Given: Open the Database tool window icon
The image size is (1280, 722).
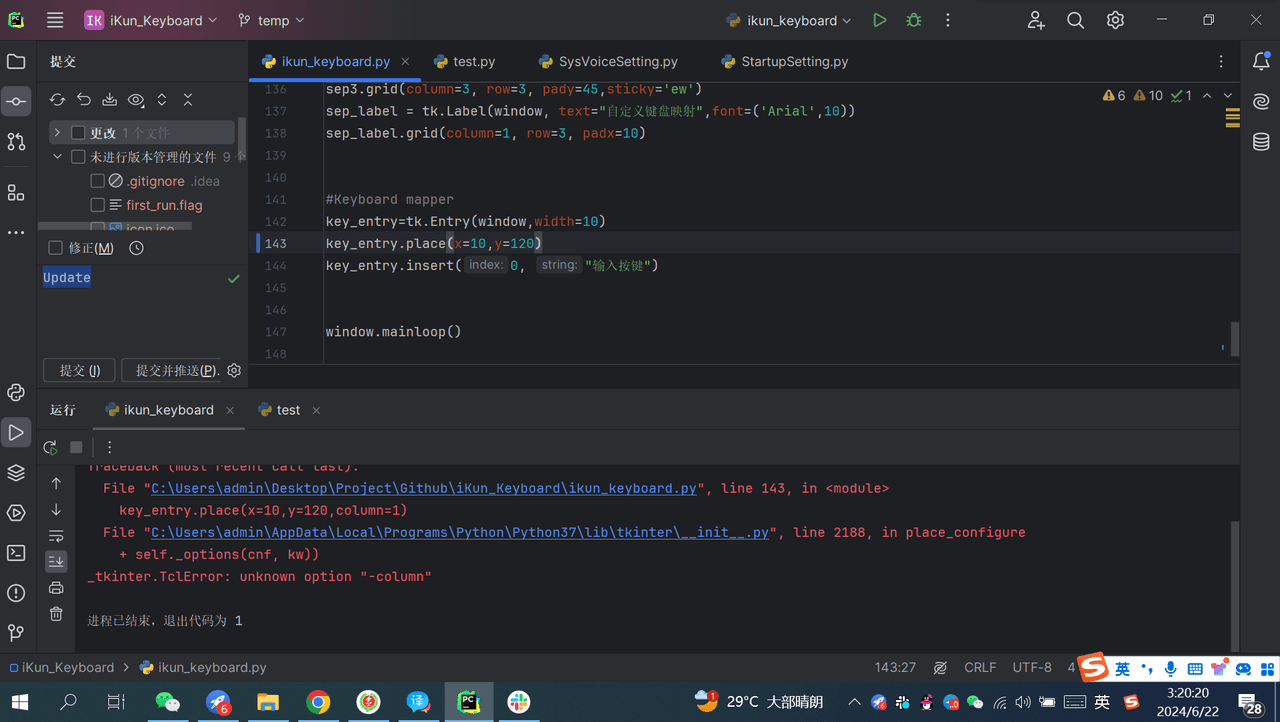Looking at the screenshot, I should click(x=1261, y=142).
